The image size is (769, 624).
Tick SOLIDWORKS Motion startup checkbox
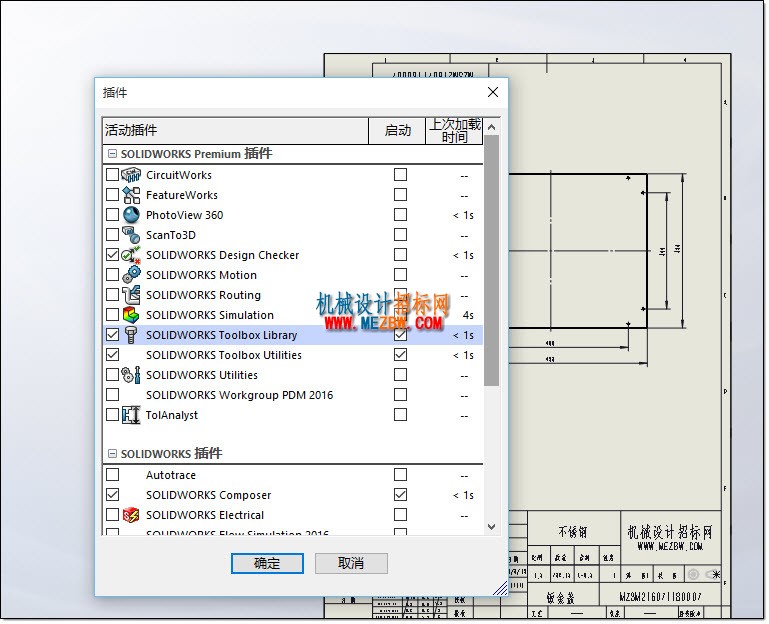(400, 275)
